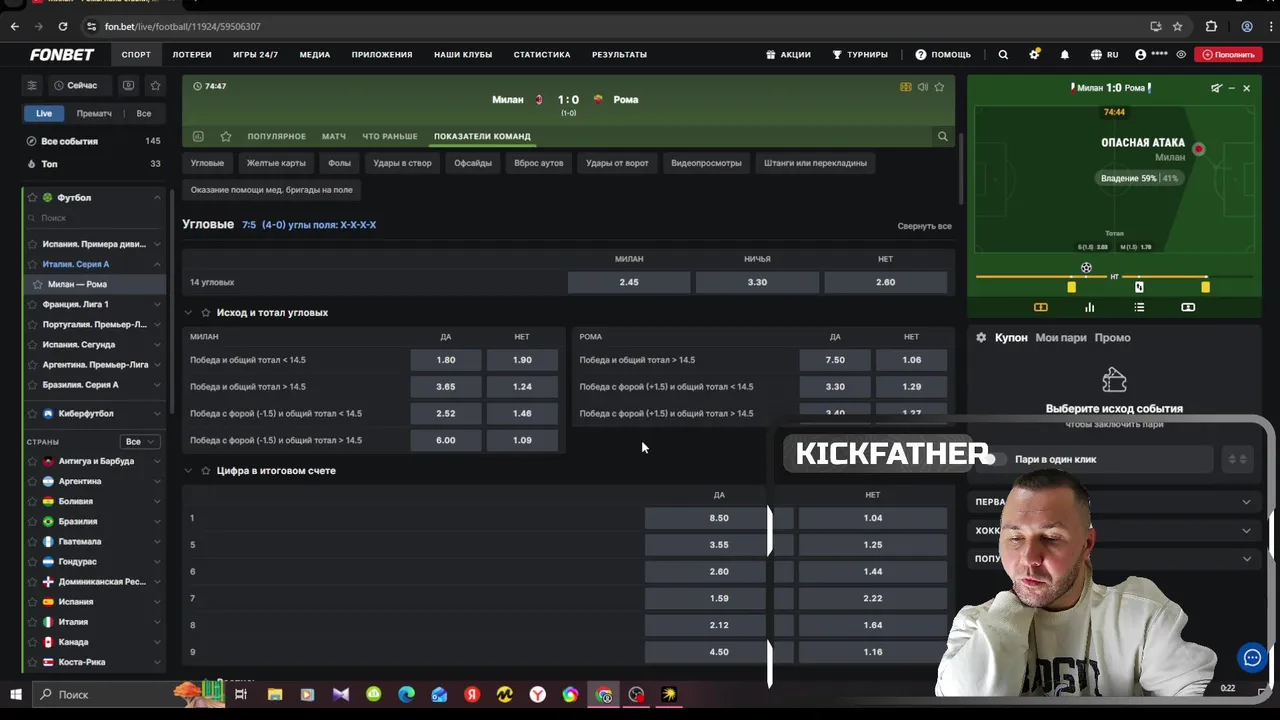Select НИЧЬЯ odds 3.30
The width and height of the screenshot is (1280, 720).
(x=757, y=282)
